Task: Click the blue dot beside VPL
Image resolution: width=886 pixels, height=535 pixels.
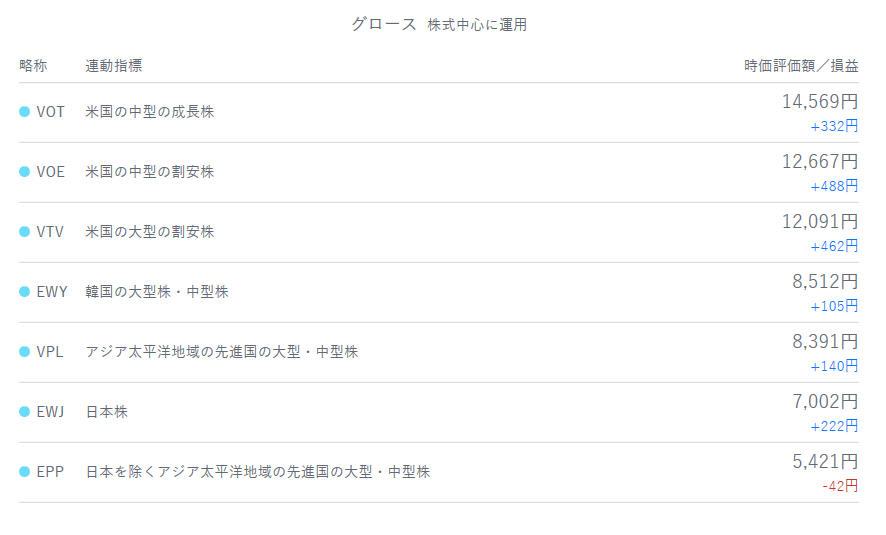Action: (24, 352)
